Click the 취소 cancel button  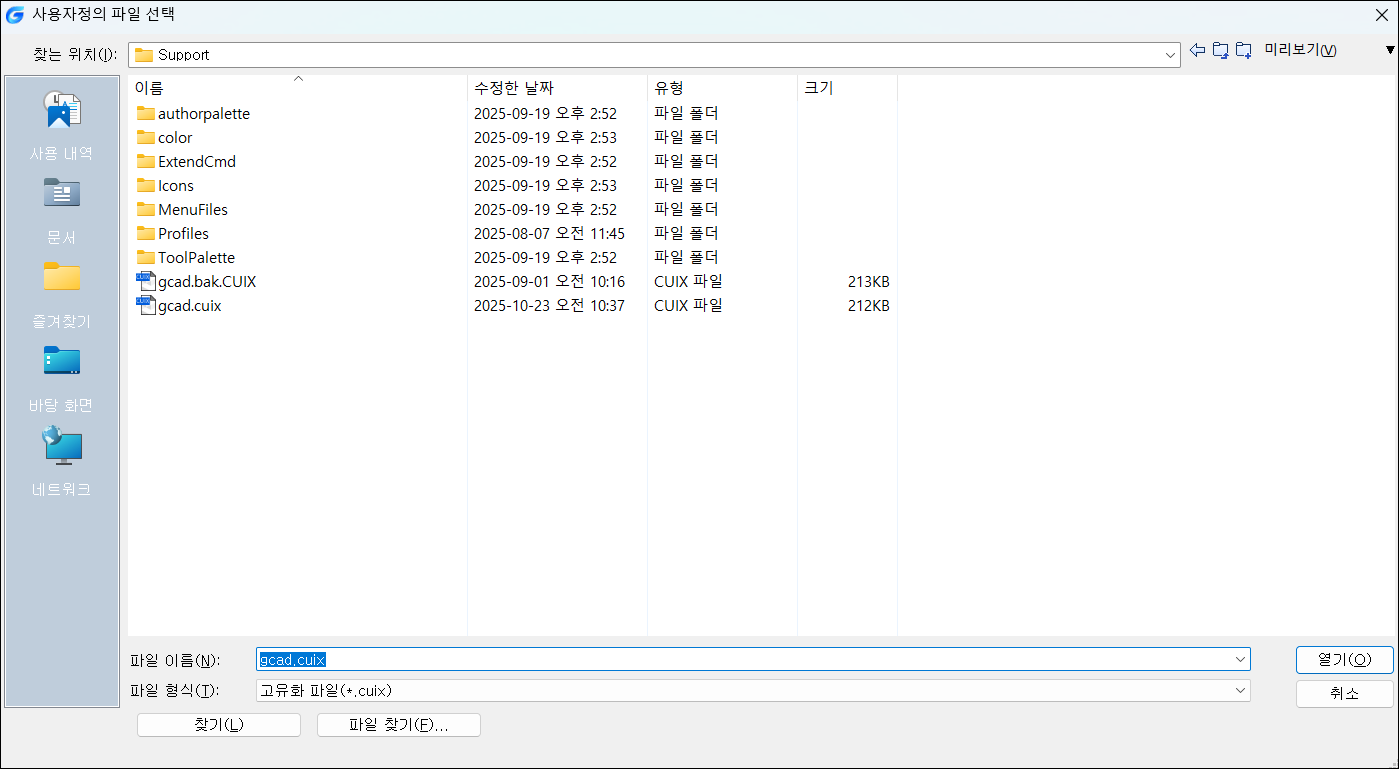pos(1344,694)
